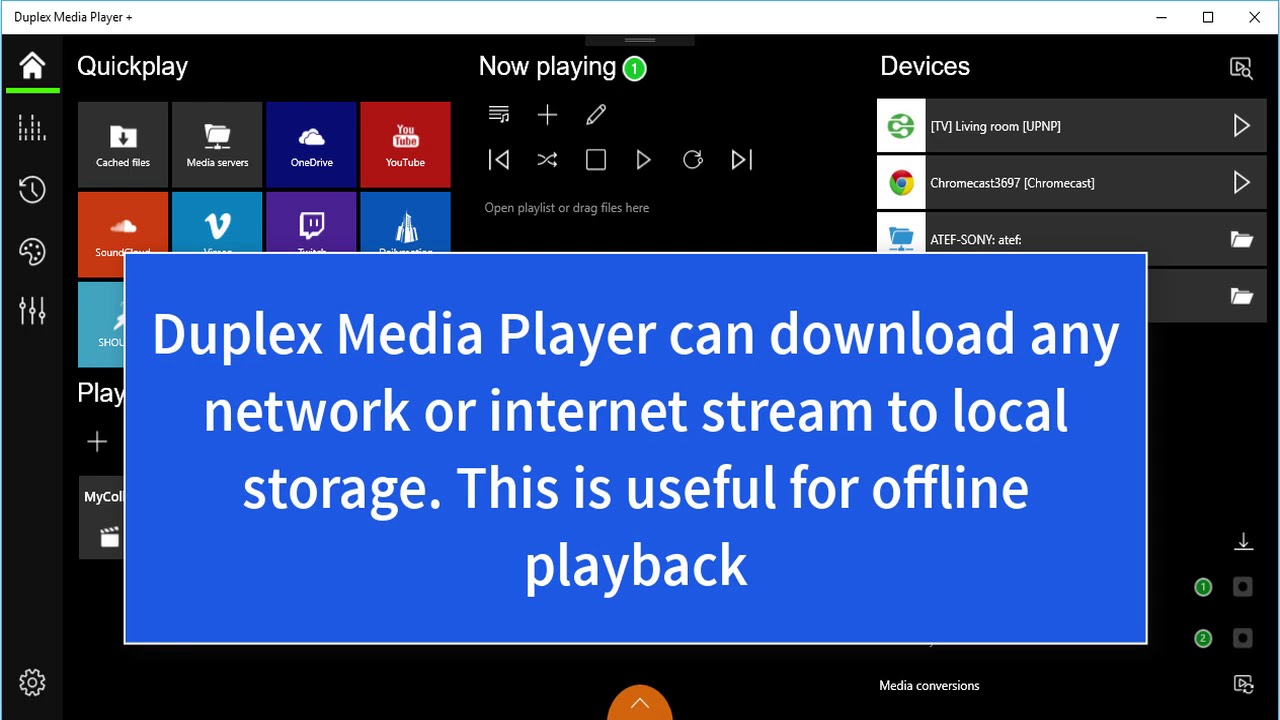
Task: Search for devices icon beside Devices heading
Action: 1241,68
